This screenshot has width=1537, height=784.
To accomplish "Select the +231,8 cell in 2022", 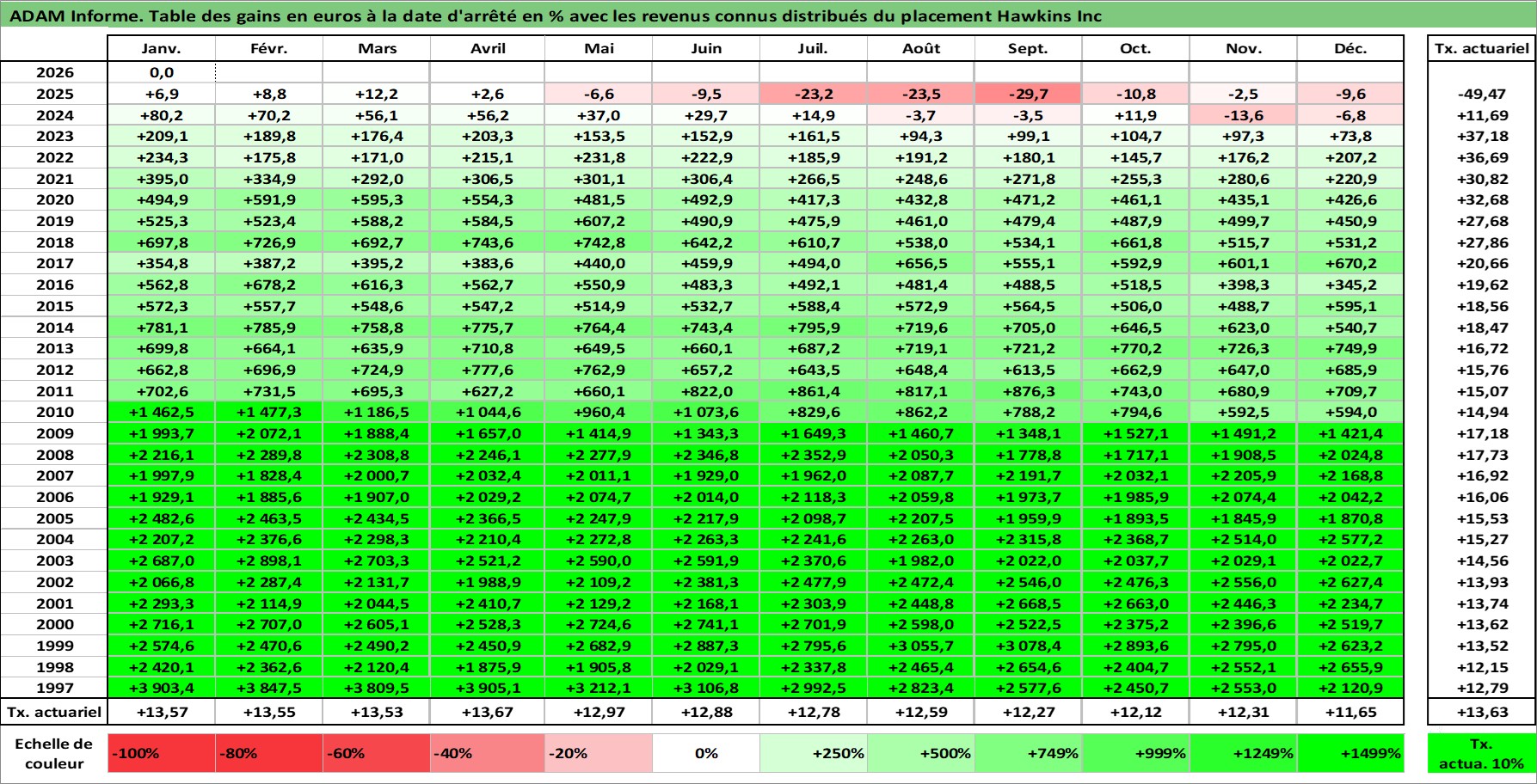I will point(599,157).
